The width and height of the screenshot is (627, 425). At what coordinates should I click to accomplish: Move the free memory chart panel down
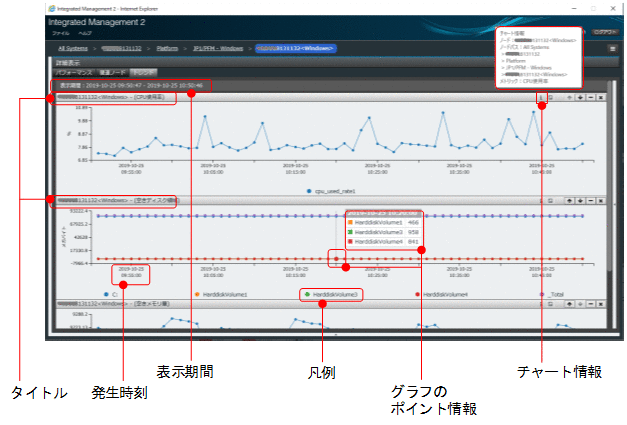tap(580, 304)
